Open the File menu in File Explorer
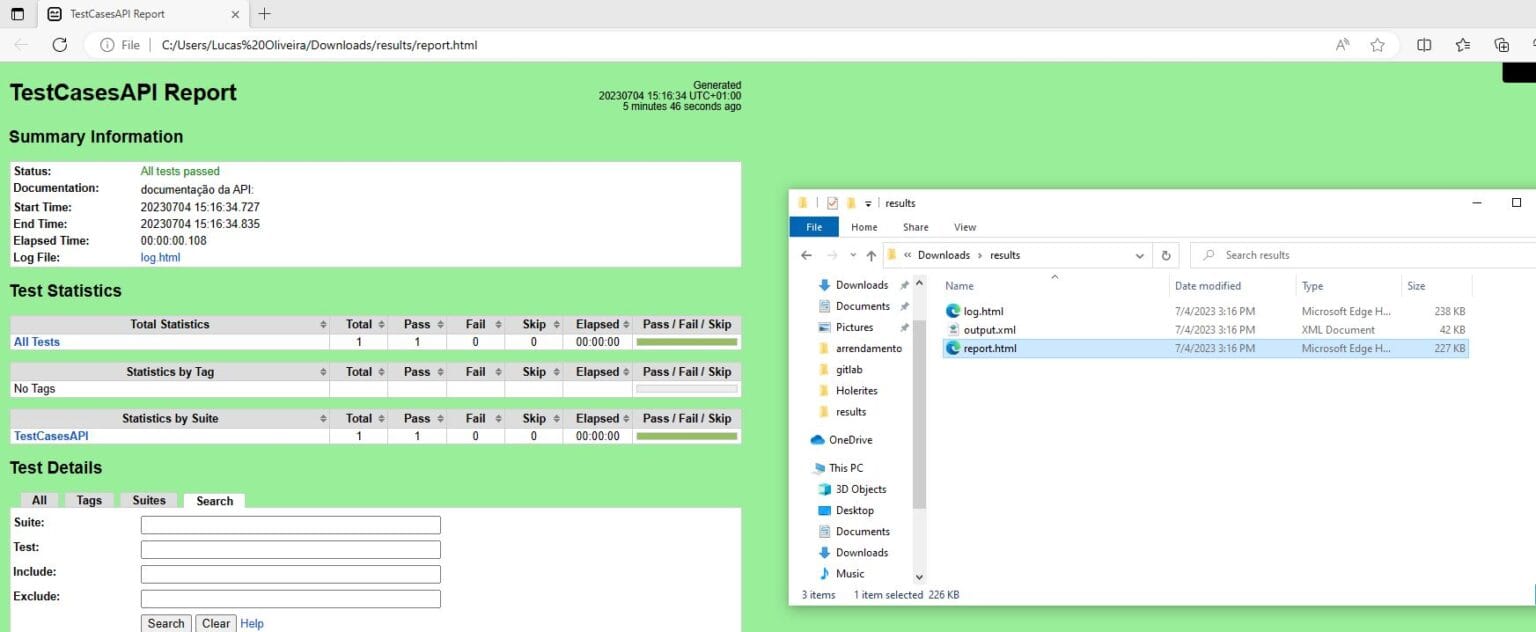1536x632 pixels. coord(813,227)
